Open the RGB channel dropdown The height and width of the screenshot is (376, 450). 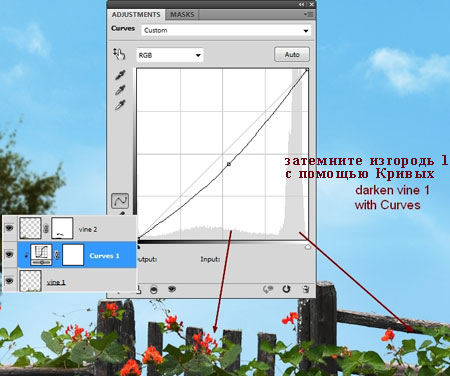click(x=170, y=55)
